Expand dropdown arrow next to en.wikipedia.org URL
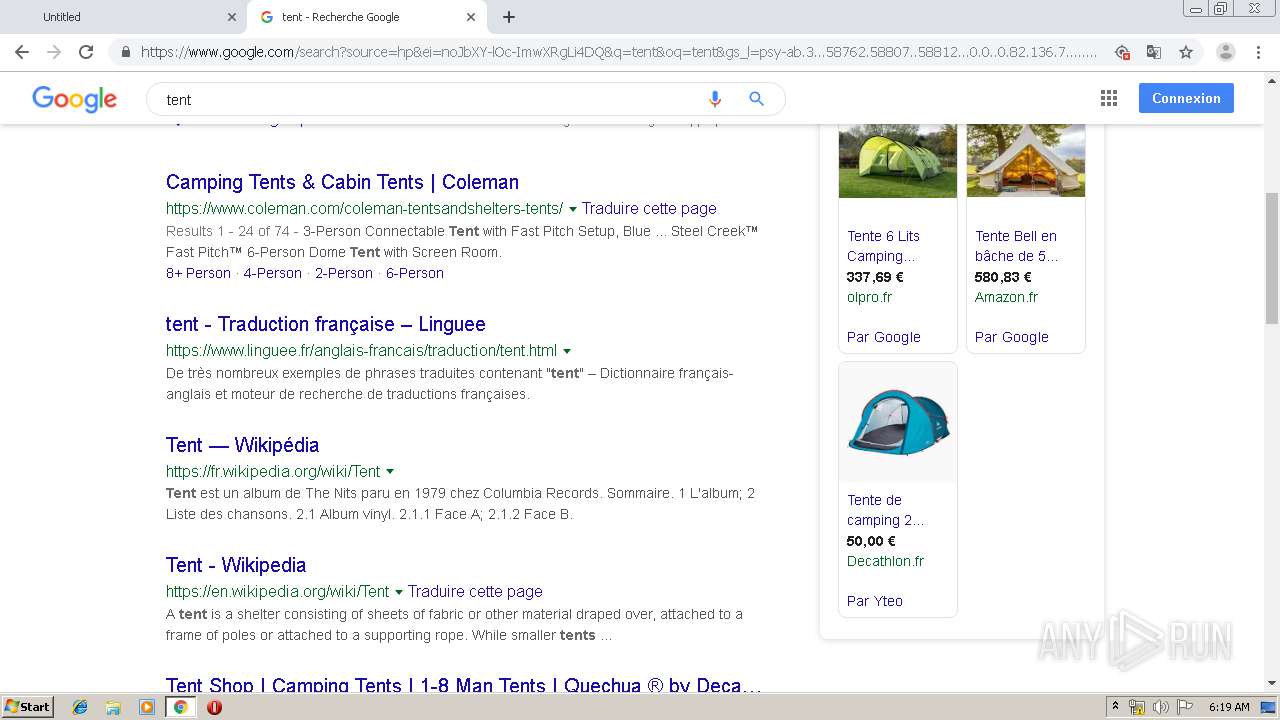This screenshot has height=720, width=1280. pyautogui.click(x=399, y=592)
